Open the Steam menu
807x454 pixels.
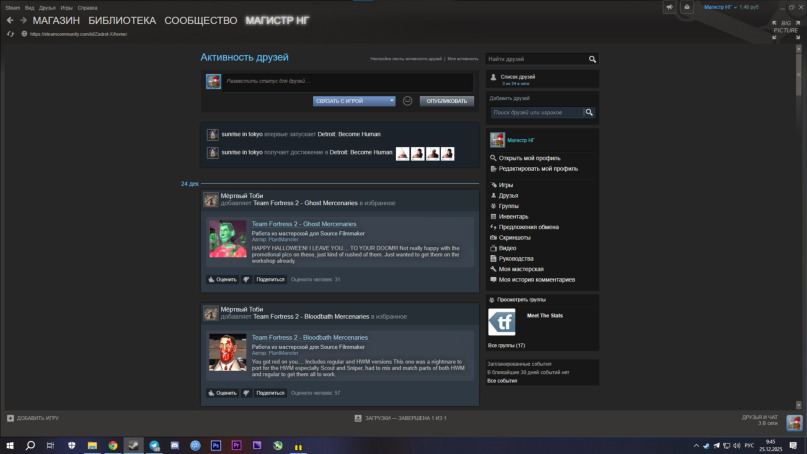(13, 8)
